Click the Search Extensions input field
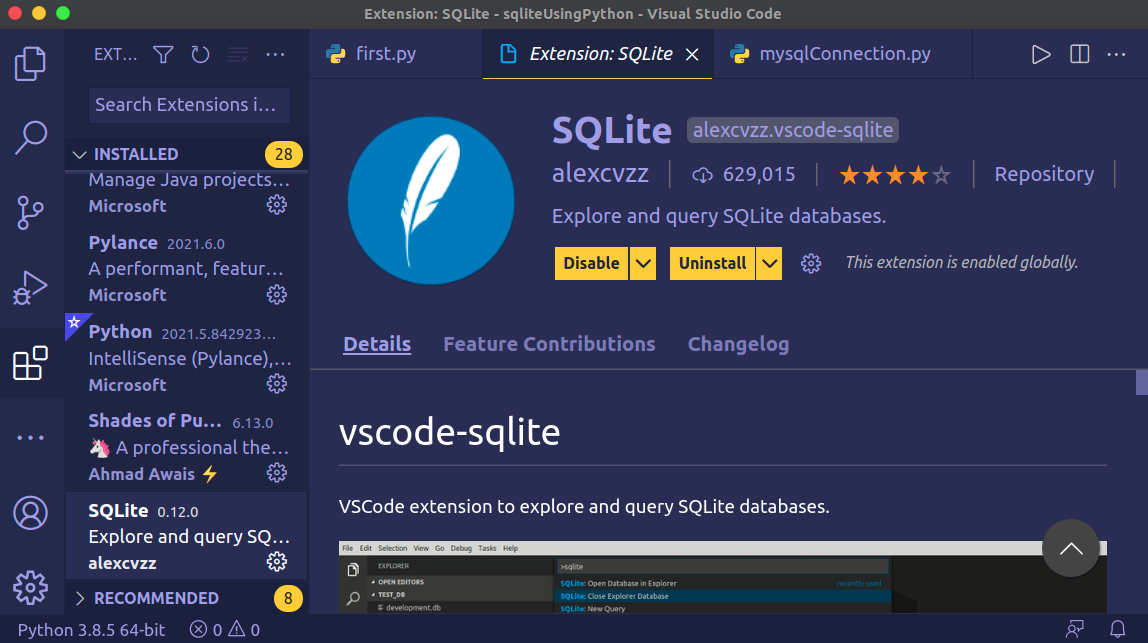Image resolution: width=1148 pixels, height=643 pixels. click(x=188, y=104)
